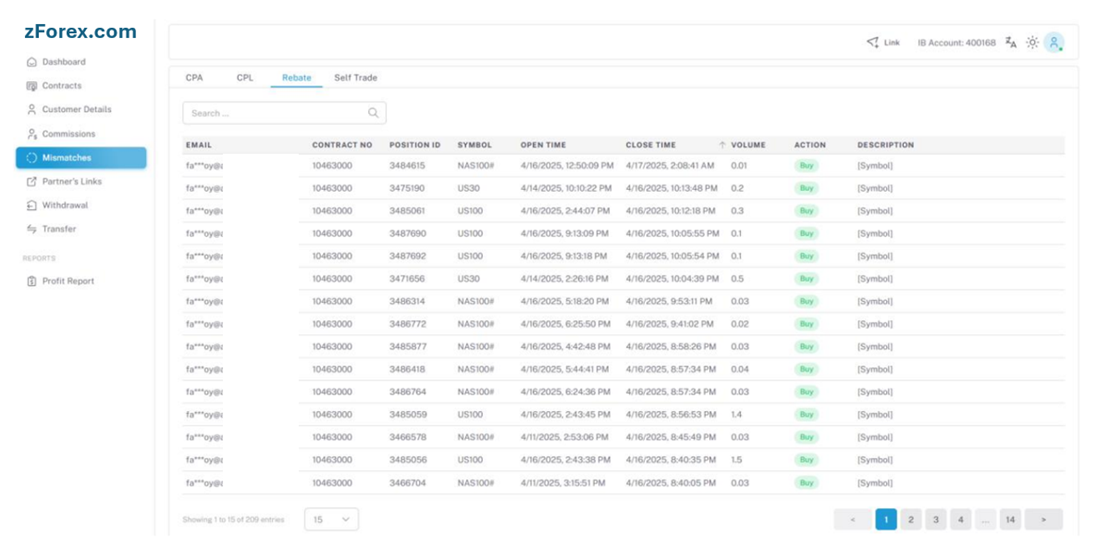
Task: Go to previous page arrow
Action: click(x=853, y=519)
